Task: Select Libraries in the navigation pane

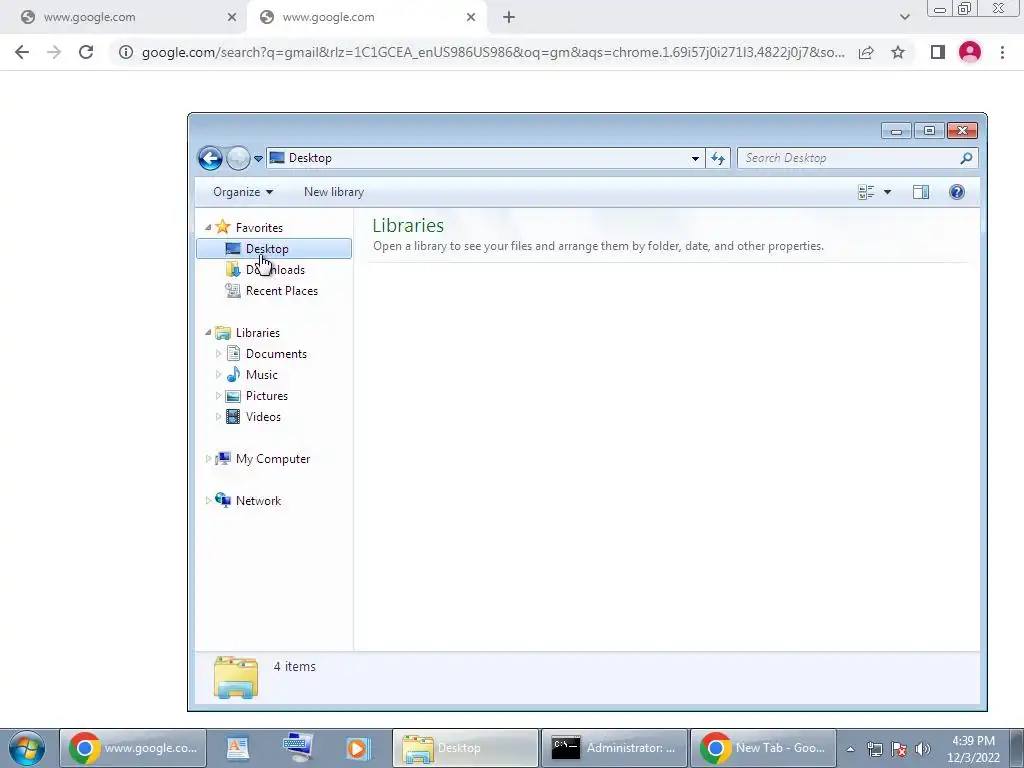Action: click(x=257, y=332)
